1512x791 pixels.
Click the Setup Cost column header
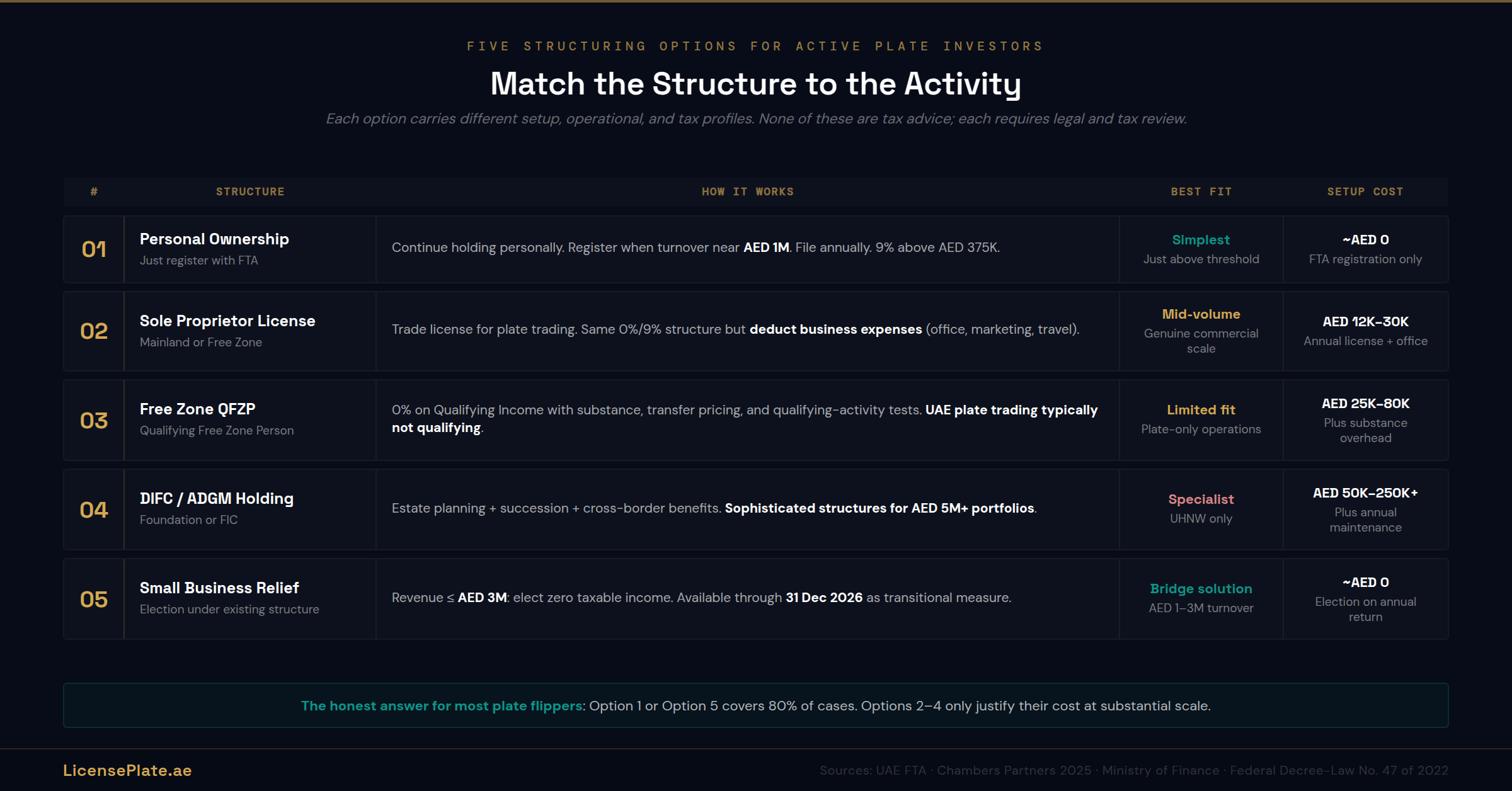click(1365, 191)
